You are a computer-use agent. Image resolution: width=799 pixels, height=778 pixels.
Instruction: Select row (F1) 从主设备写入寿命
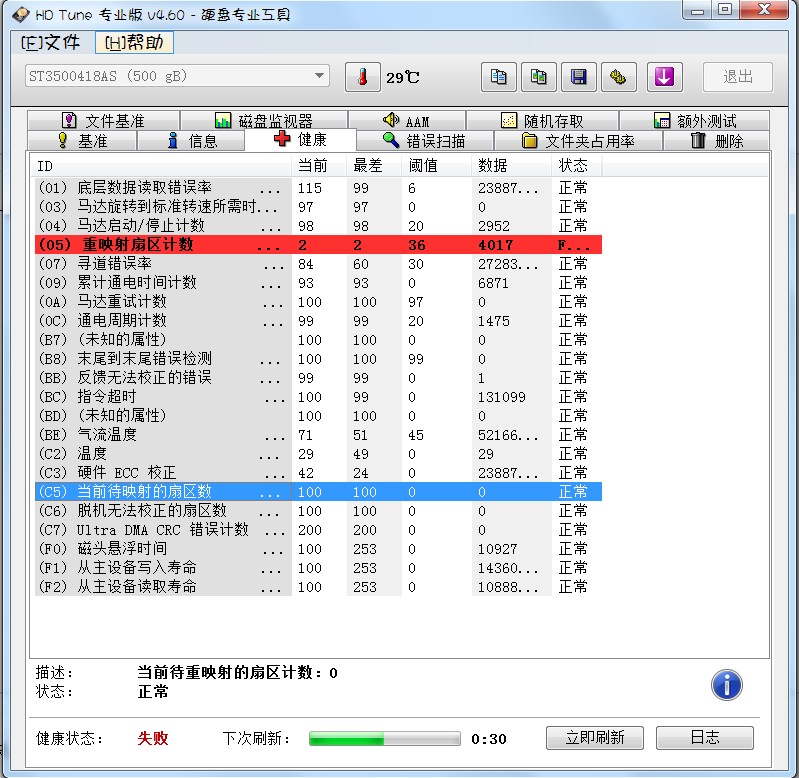(x=318, y=568)
